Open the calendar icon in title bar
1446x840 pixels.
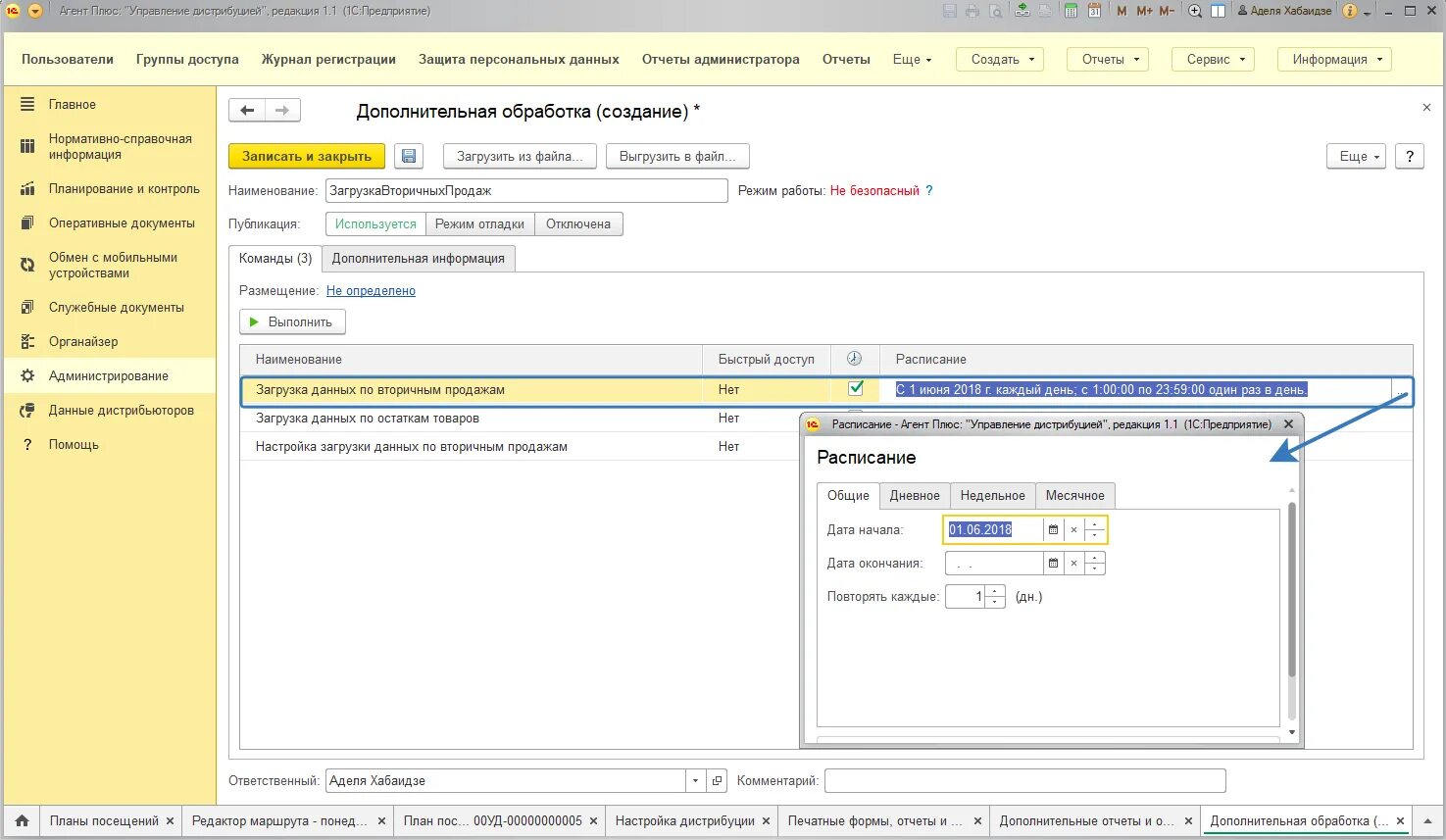[x=1094, y=11]
